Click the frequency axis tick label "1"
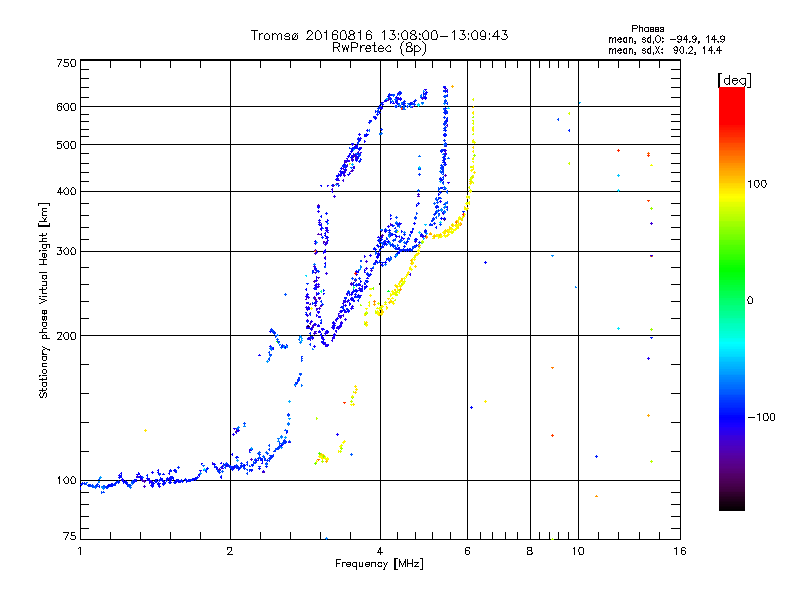Viewport: 800px width, 600px height. [x=80, y=551]
